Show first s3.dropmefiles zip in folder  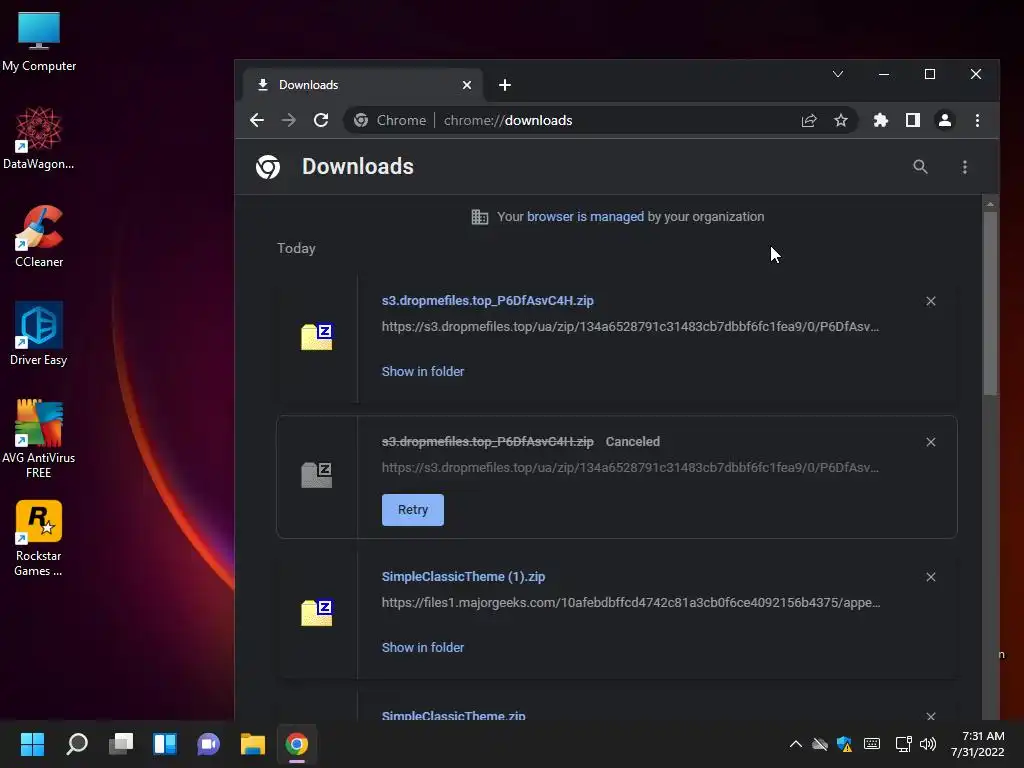(x=423, y=372)
